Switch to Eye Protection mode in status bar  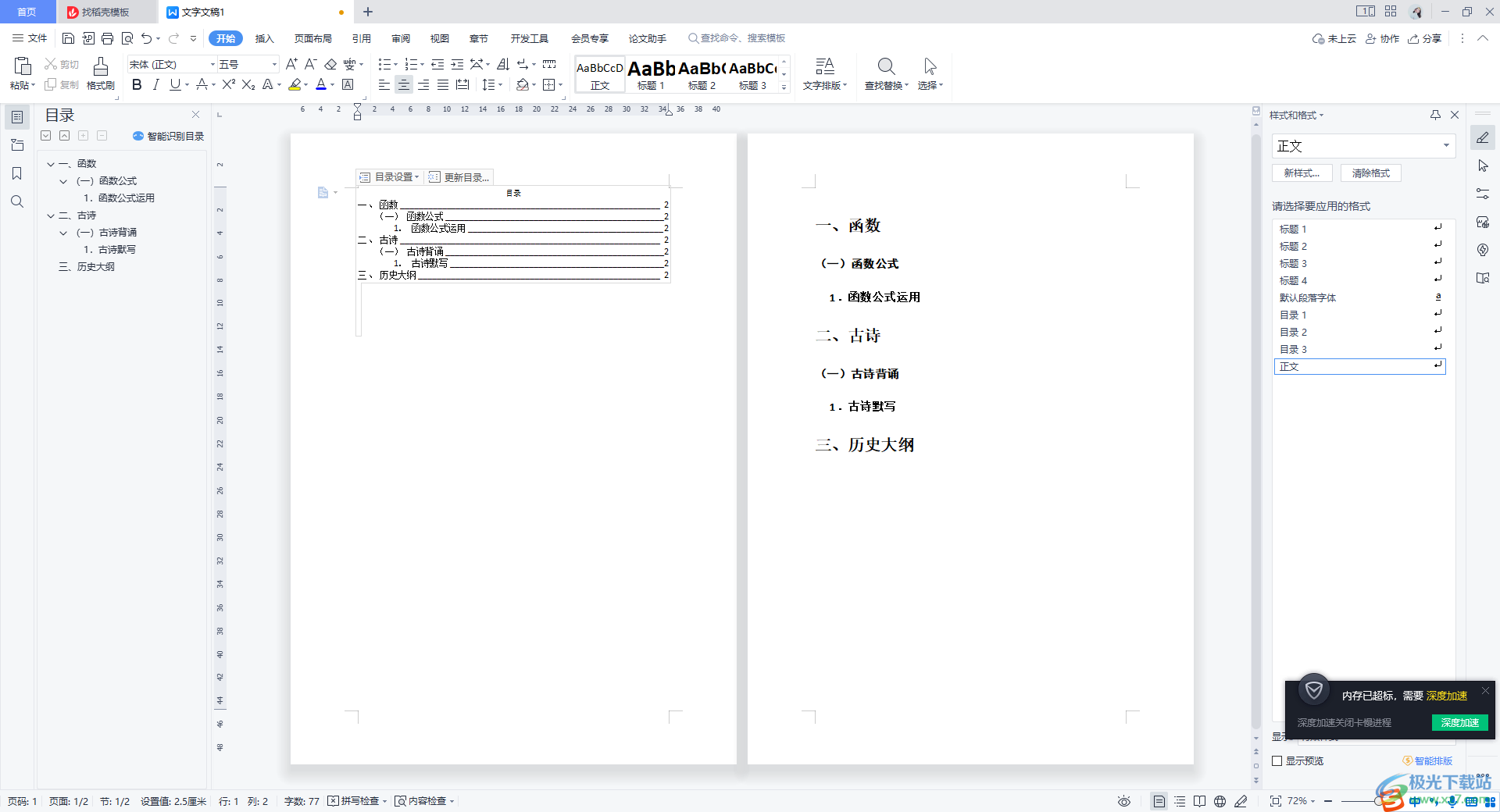coord(1123,801)
